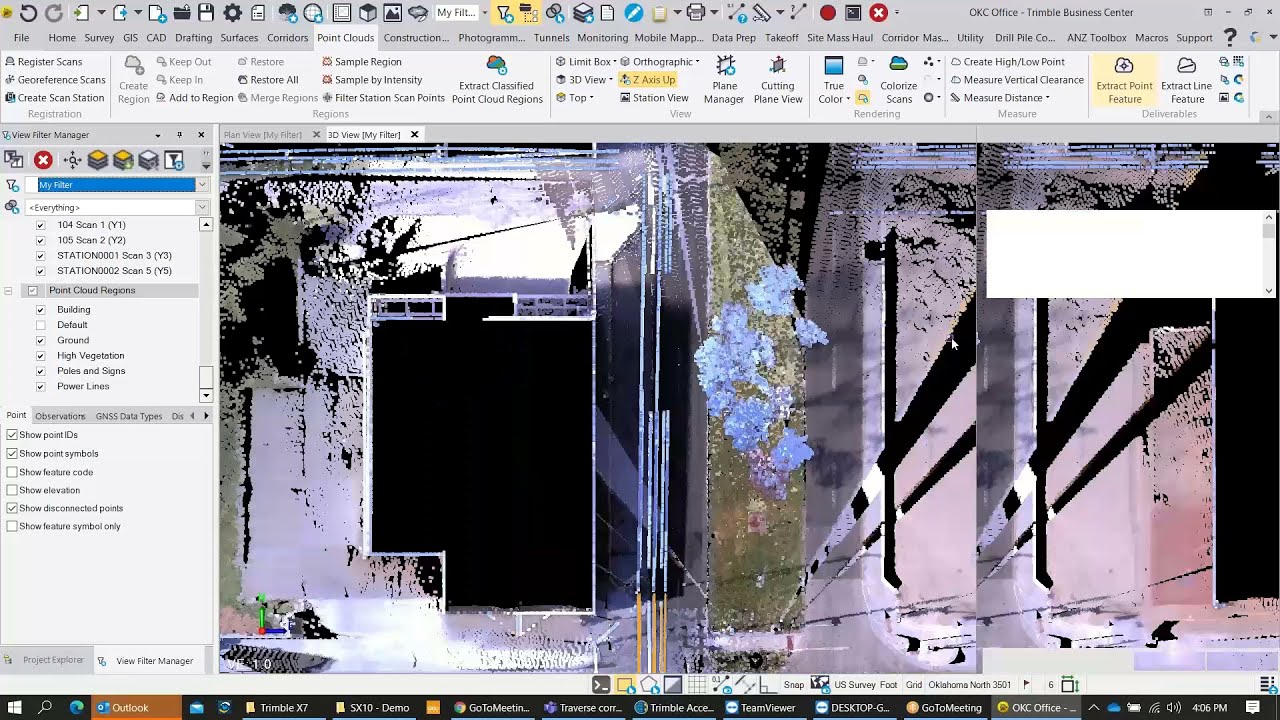Click the Save project floppy disk icon
Viewport: 1280px width, 720px height.
[x=206, y=13]
